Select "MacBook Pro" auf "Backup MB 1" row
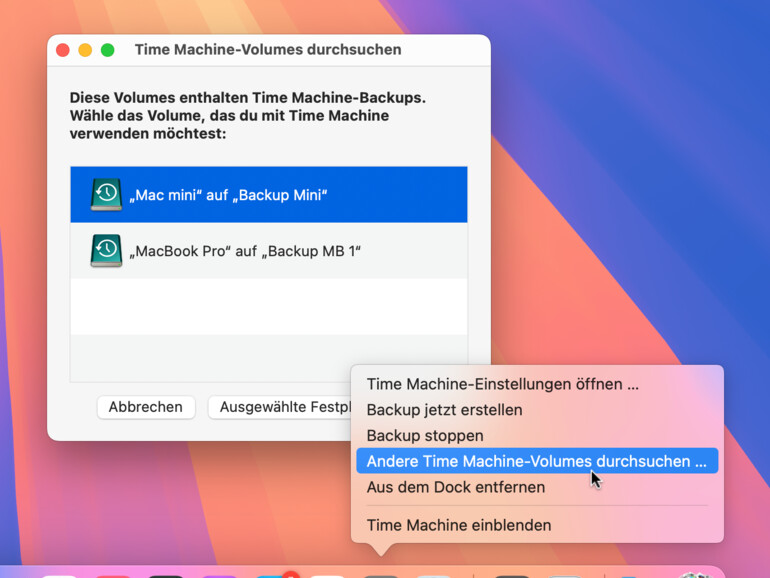Image resolution: width=770 pixels, height=578 pixels. coord(269,251)
